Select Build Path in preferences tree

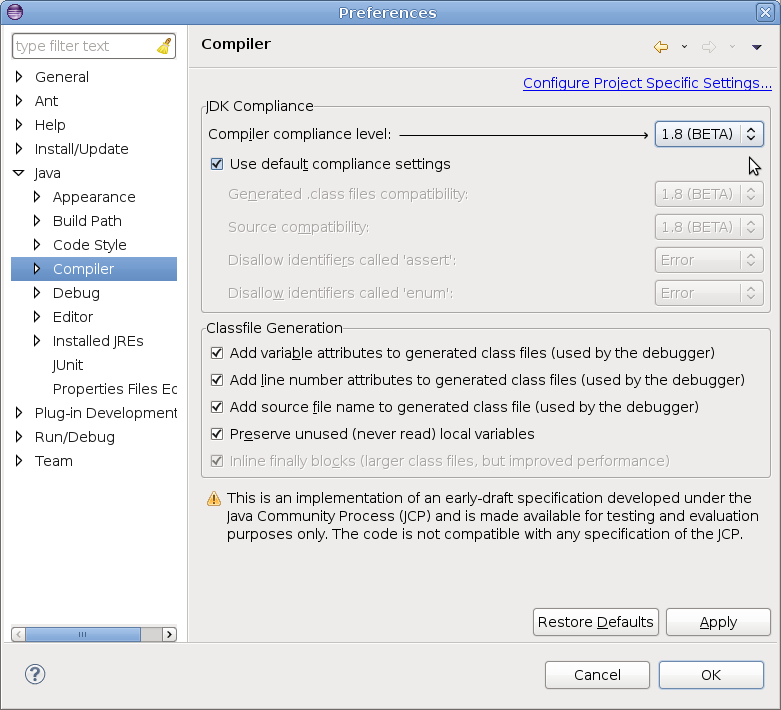tap(87, 221)
